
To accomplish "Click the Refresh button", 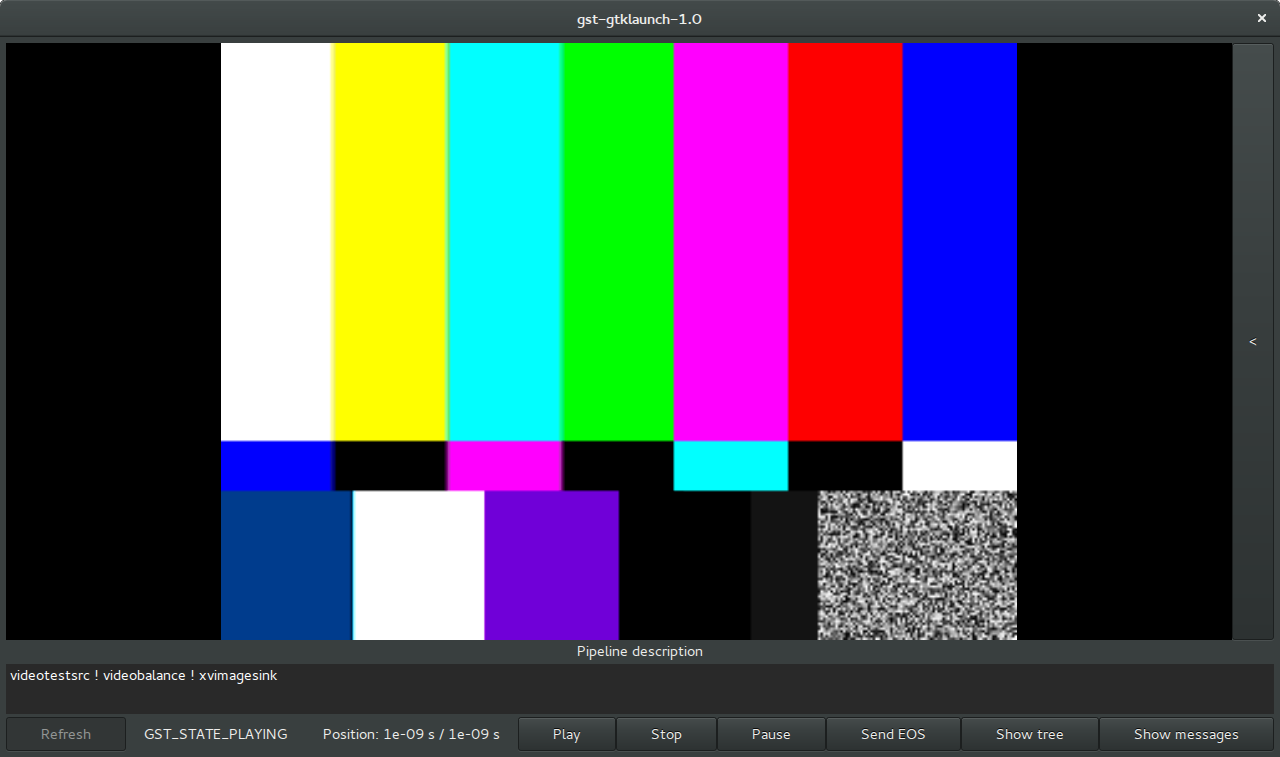I will tap(65, 733).
